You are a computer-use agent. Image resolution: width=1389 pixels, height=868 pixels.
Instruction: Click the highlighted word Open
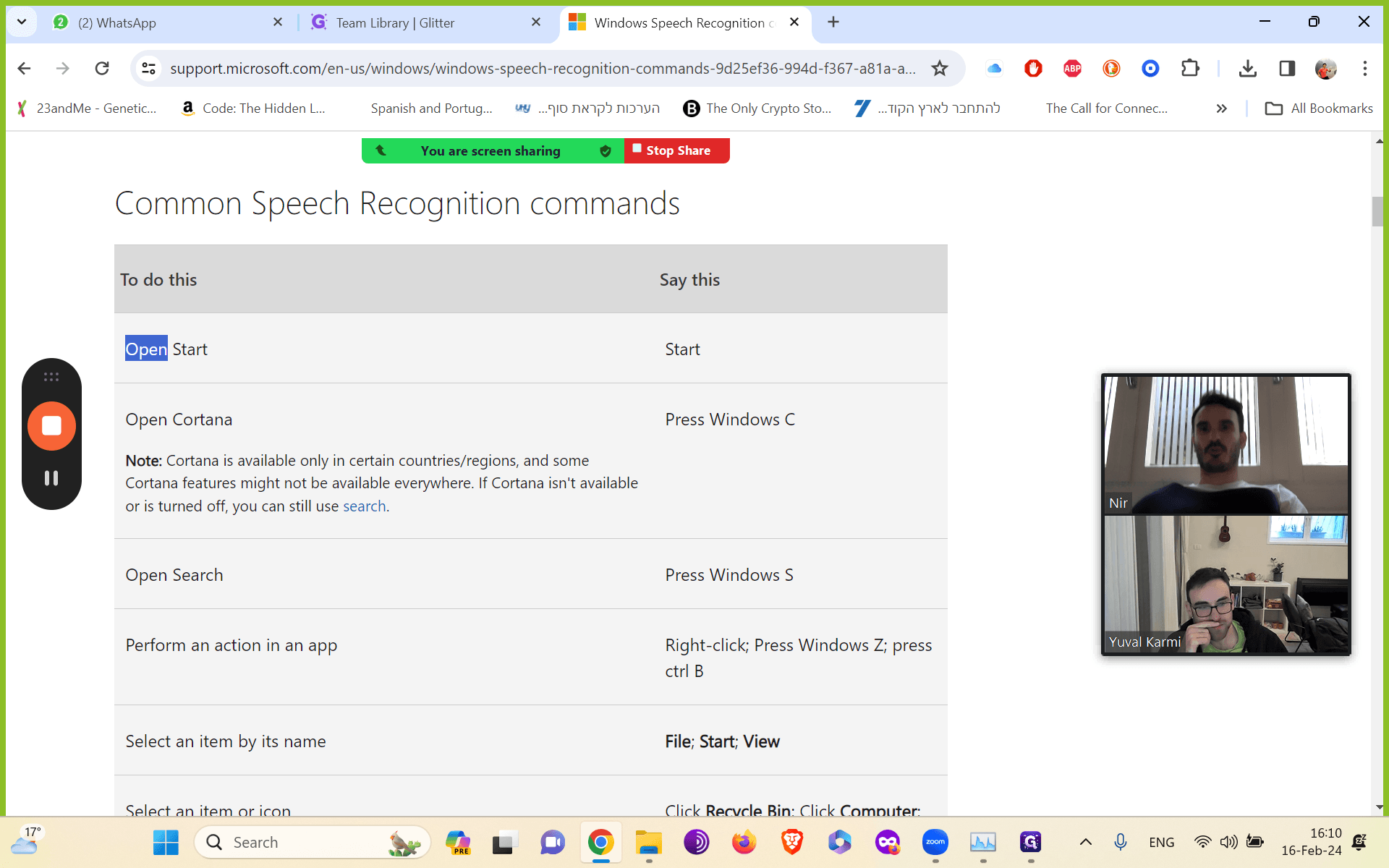(146, 349)
